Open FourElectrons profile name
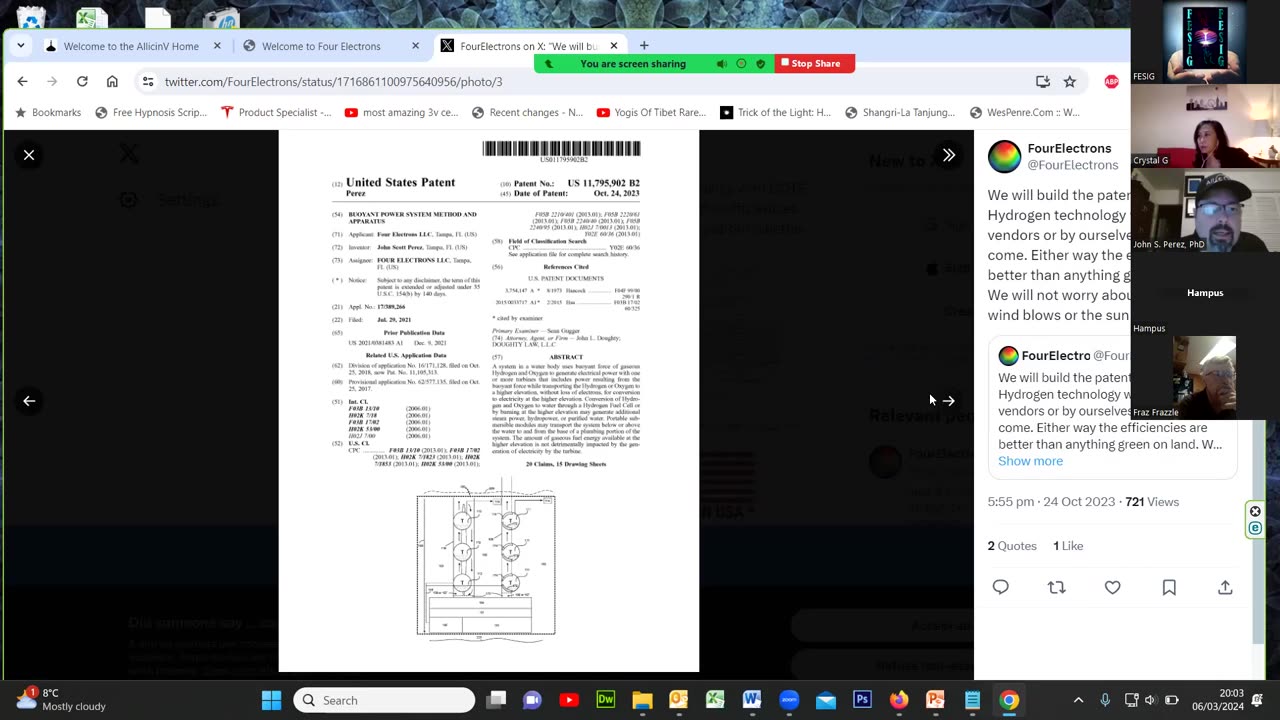The height and width of the screenshot is (720, 1280). [1069, 148]
